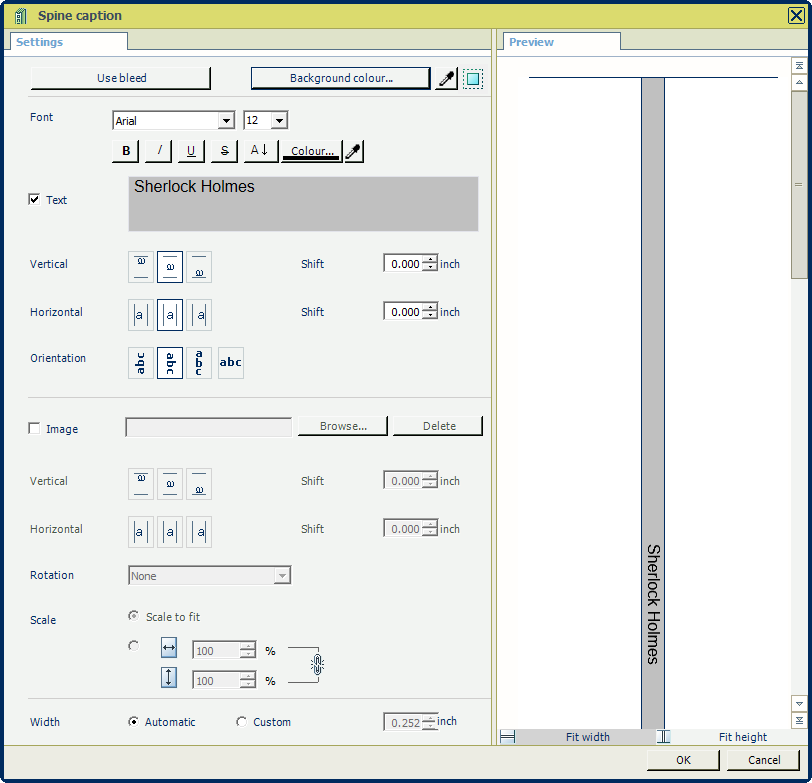Set text orientation to horizontal abc
Viewport: 812px width, 783px height.
[230, 363]
